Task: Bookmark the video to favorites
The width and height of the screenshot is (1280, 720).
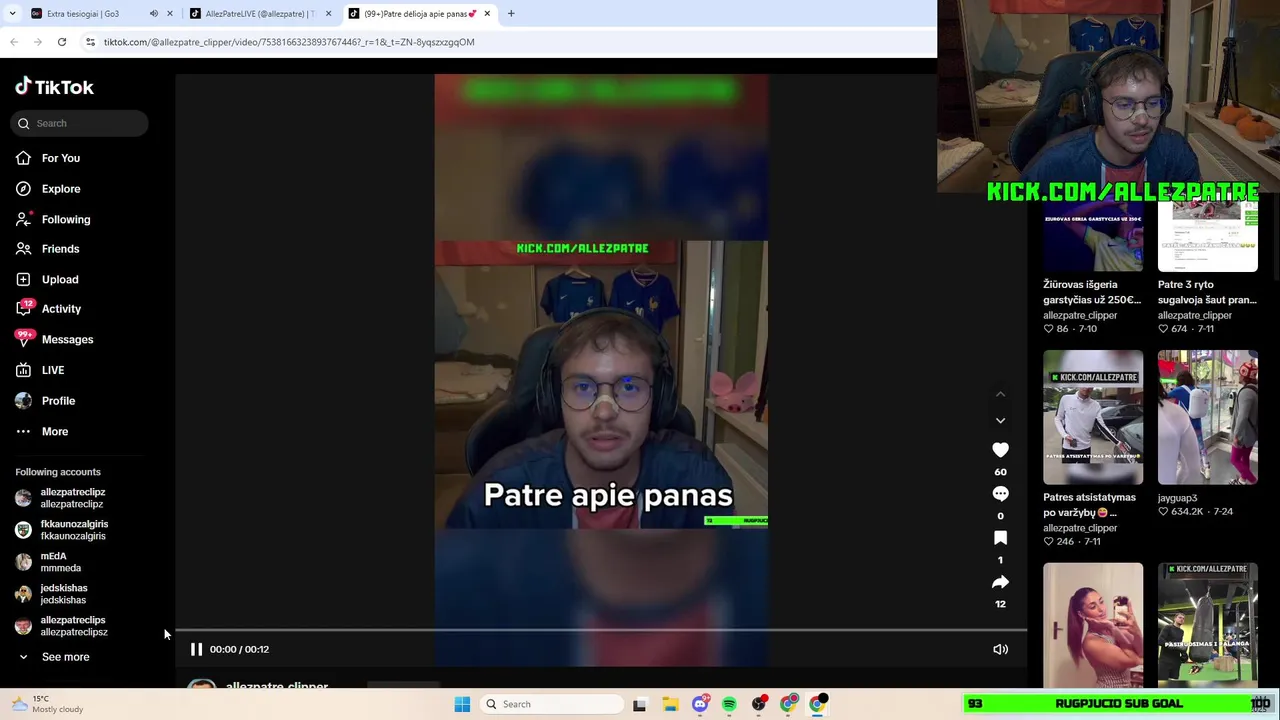Action: [x=1000, y=538]
